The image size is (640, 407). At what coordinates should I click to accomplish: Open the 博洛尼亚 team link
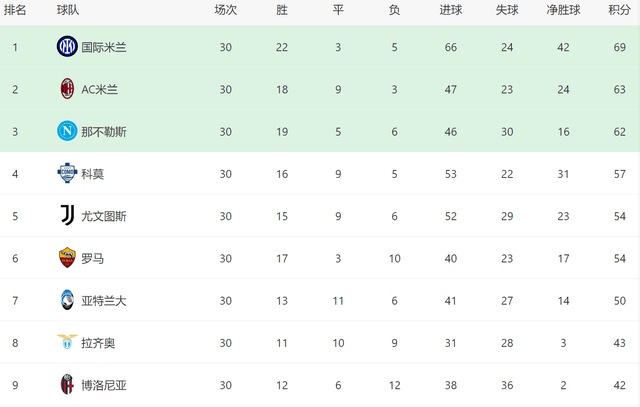104,385
